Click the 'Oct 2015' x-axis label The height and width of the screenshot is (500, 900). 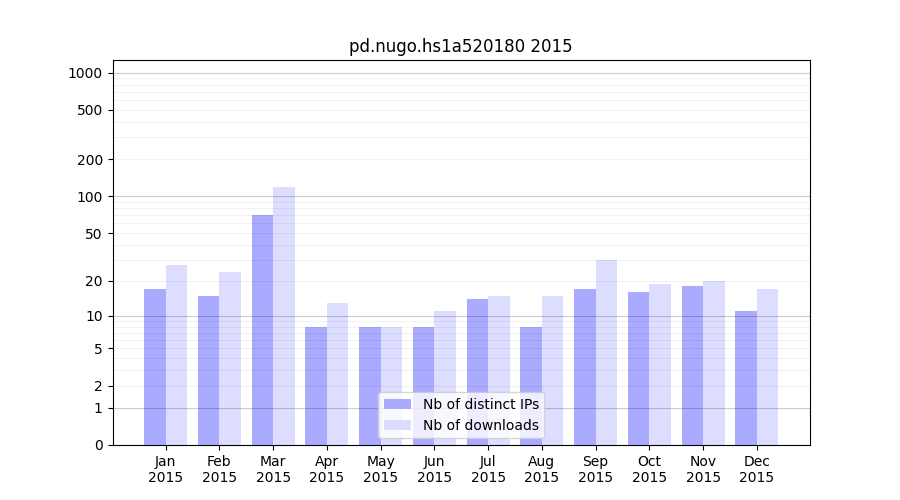pos(649,469)
